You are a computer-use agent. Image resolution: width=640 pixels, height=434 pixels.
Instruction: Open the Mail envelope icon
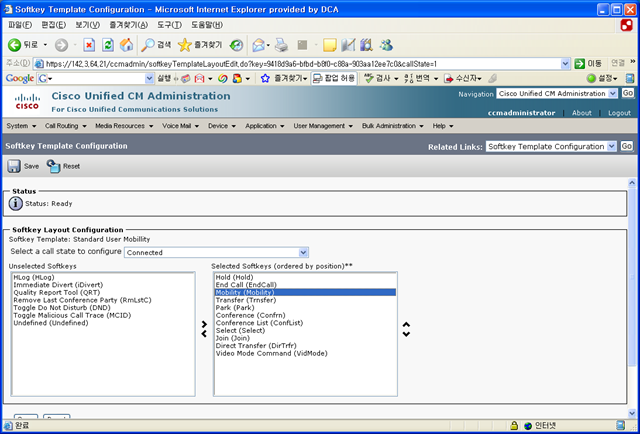[x=258, y=45]
